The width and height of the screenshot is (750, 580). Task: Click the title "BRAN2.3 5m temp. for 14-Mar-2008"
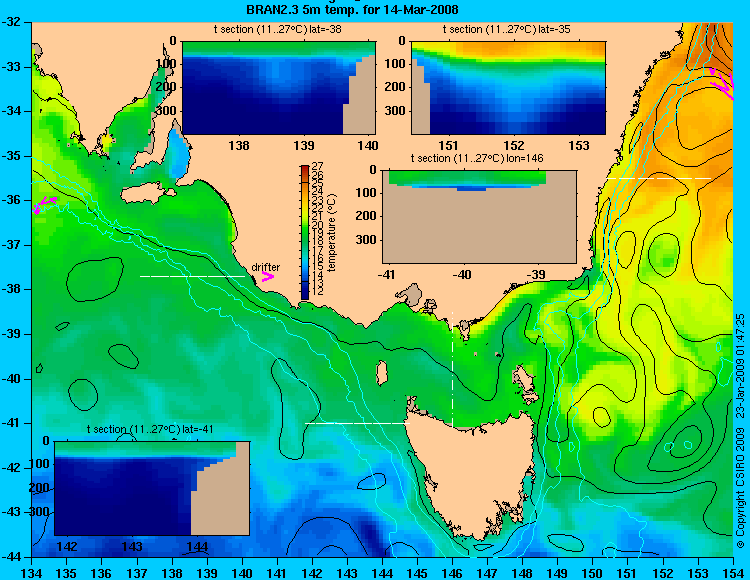[x=352, y=9]
